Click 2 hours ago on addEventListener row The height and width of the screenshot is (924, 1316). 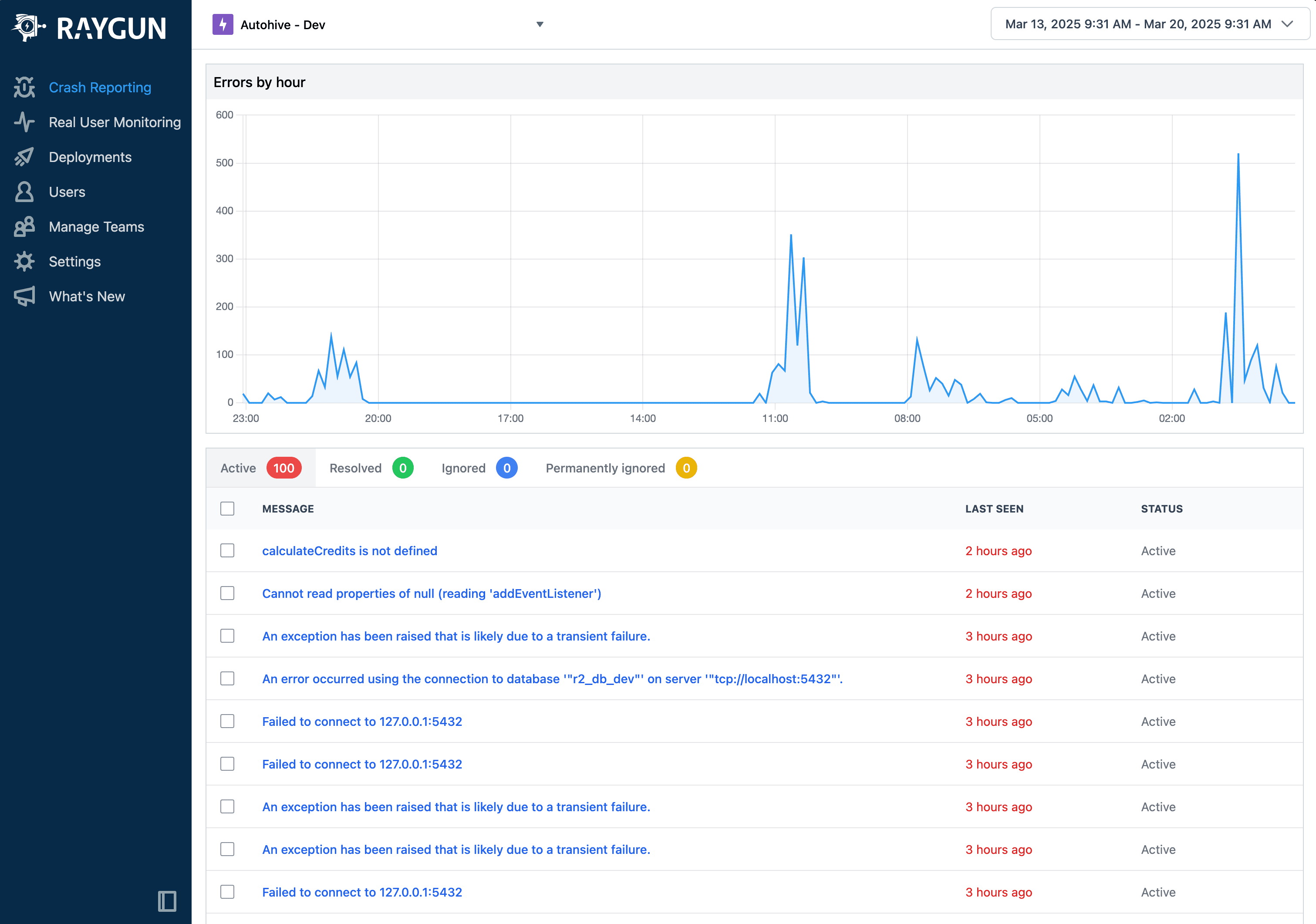[999, 594]
